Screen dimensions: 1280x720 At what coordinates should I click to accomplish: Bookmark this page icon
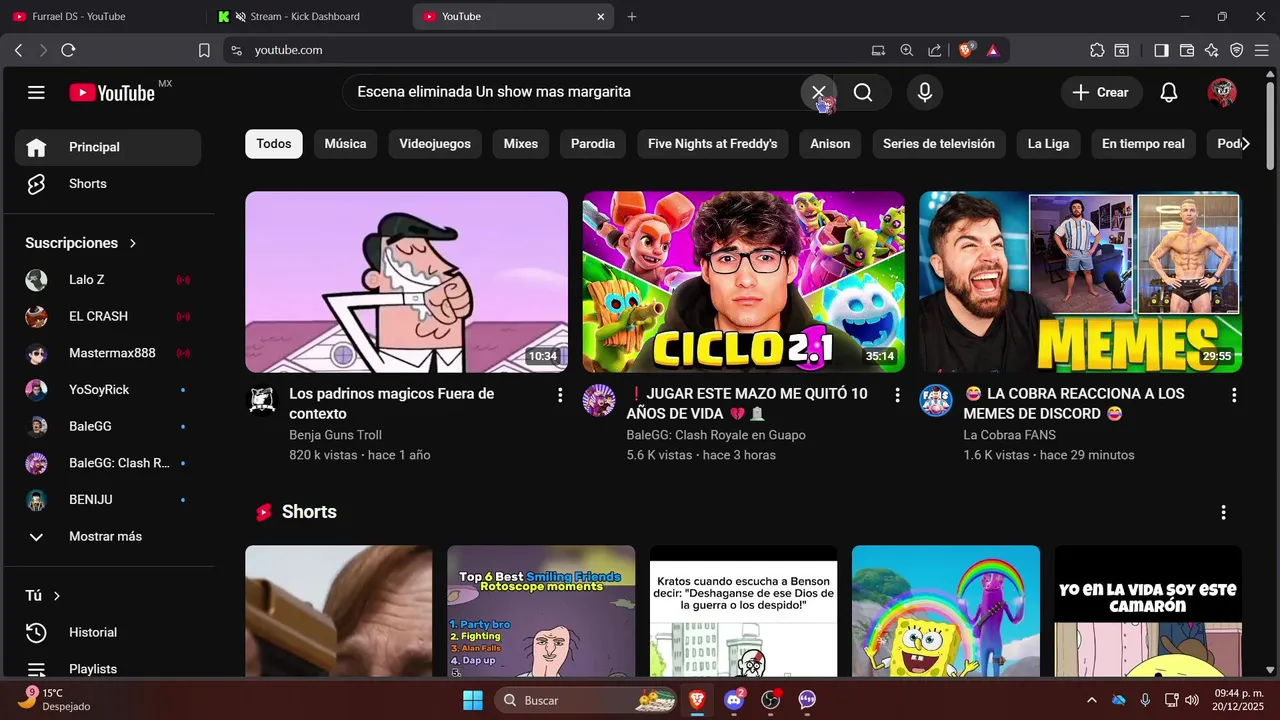[x=204, y=50]
